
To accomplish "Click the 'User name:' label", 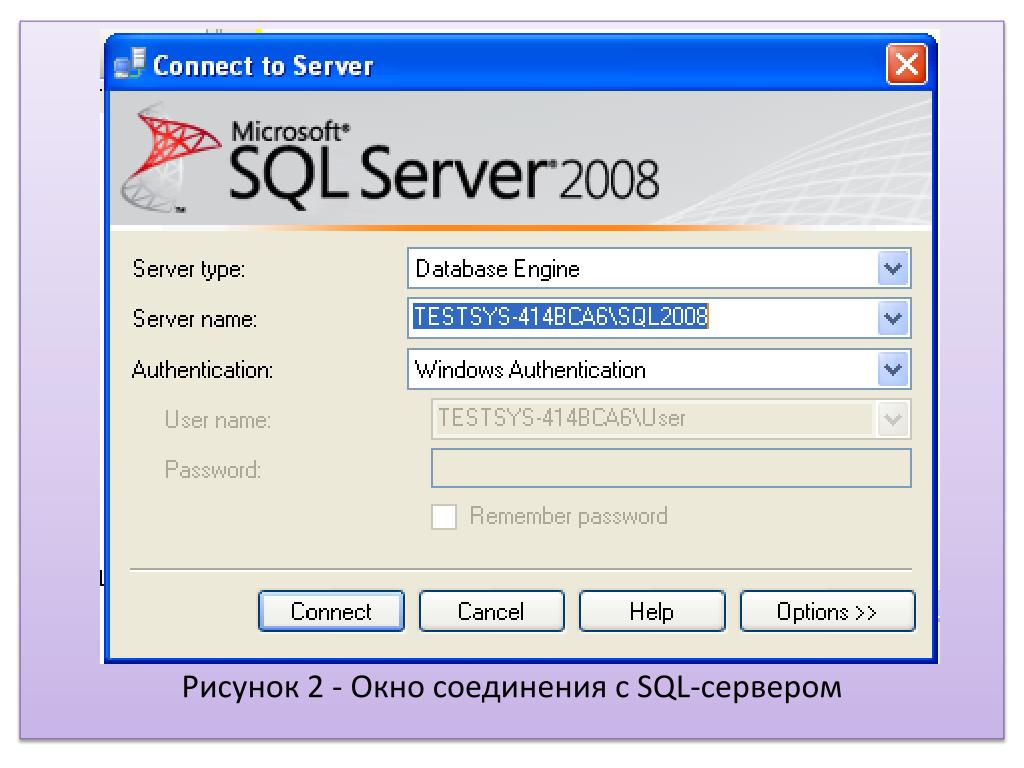I will [x=217, y=419].
